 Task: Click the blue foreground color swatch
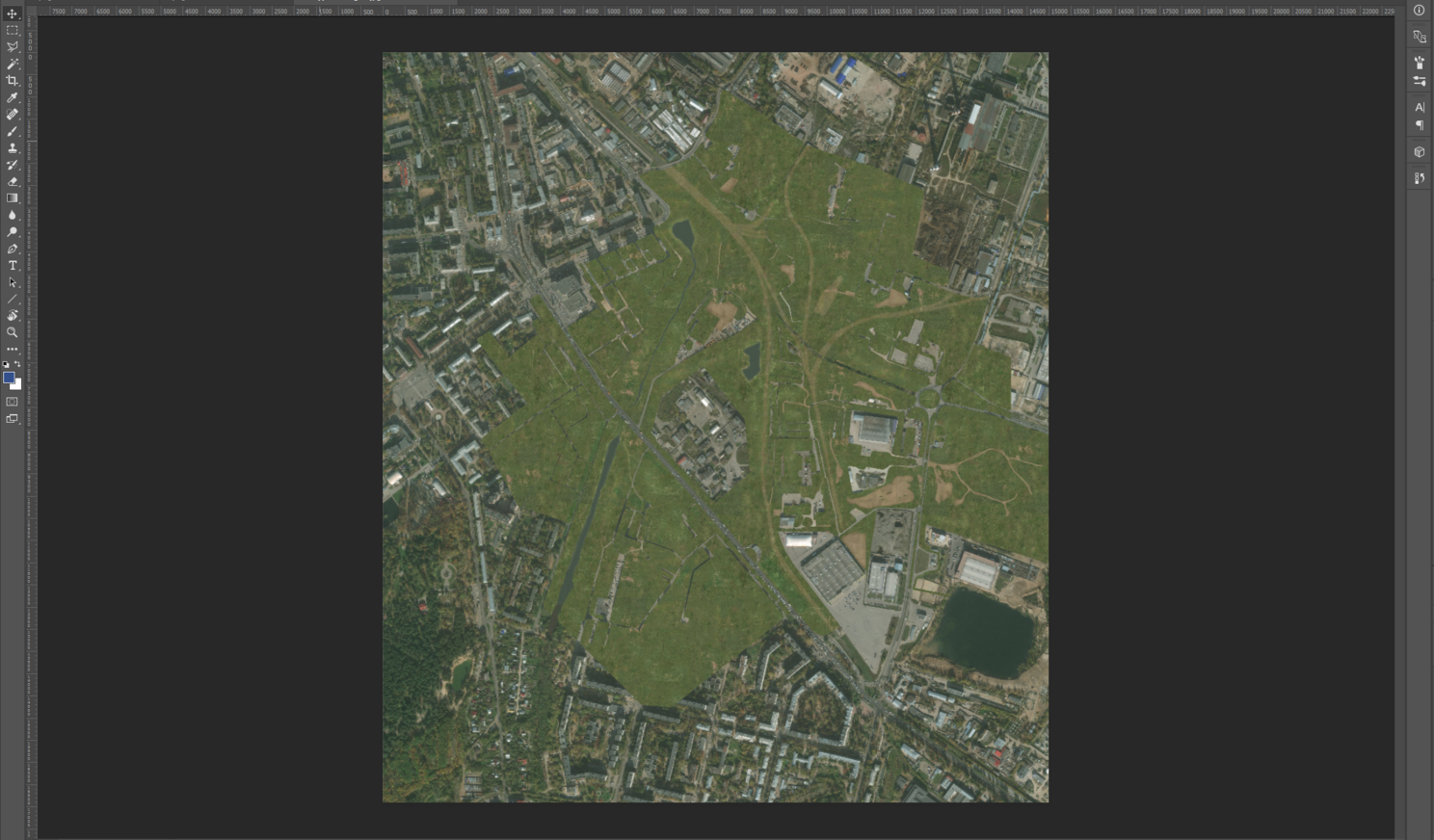(x=9, y=378)
